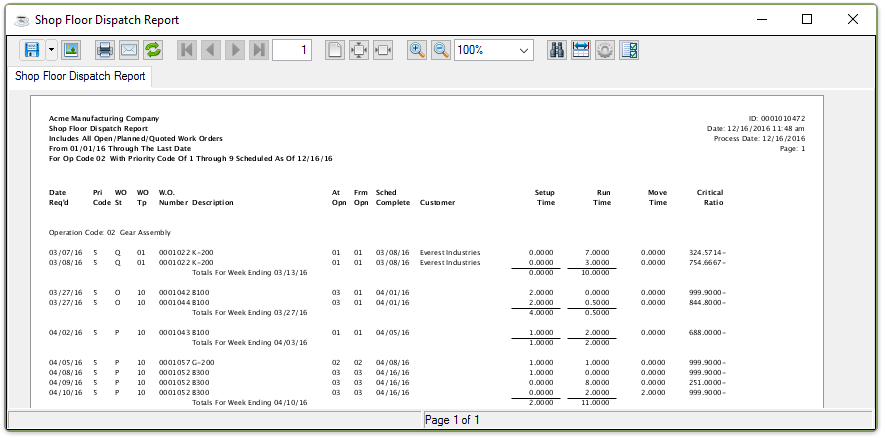
Task: Go to the previous page
Action: coord(211,50)
